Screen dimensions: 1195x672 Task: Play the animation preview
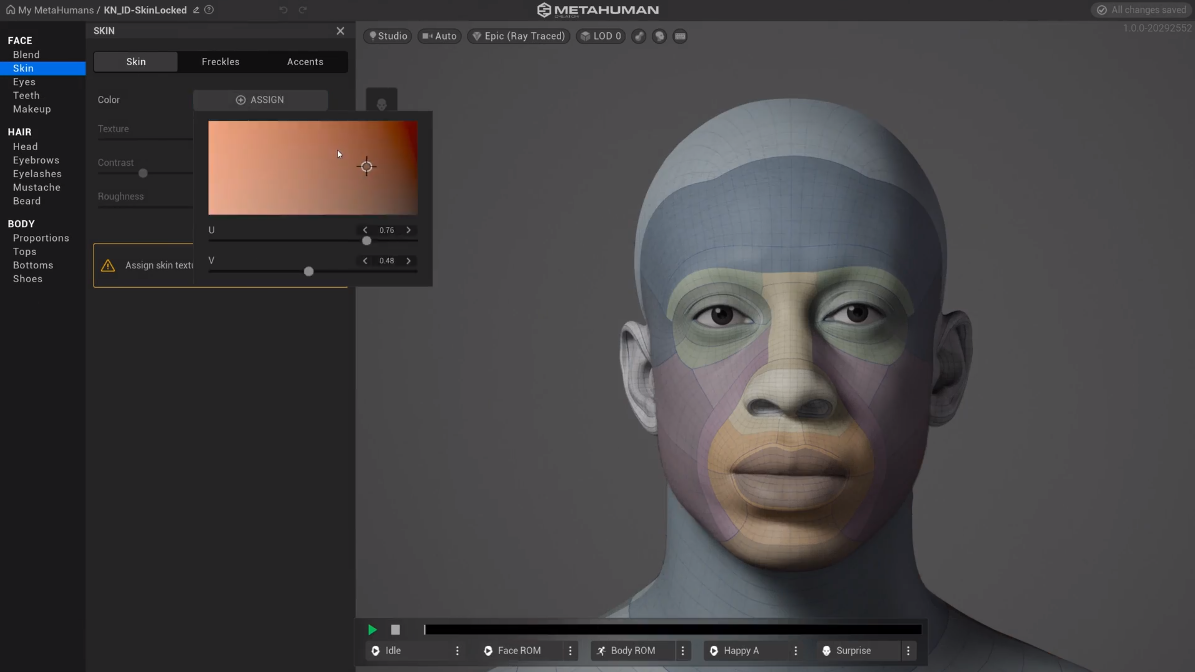tap(372, 629)
